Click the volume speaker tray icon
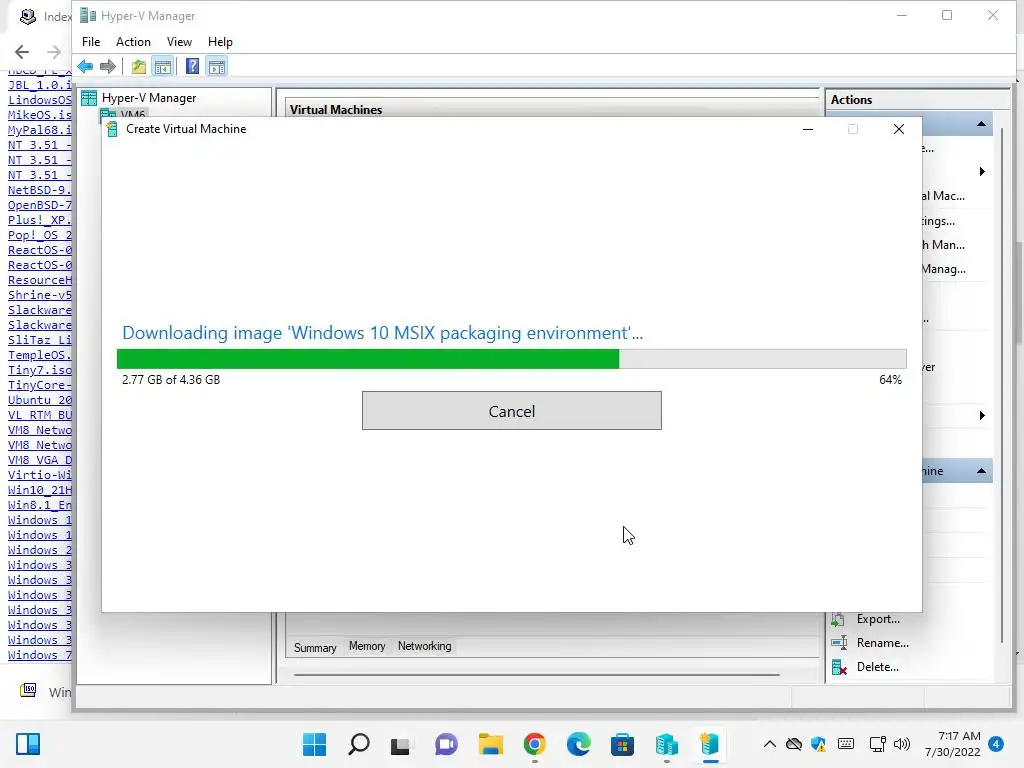The image size is (1024, 768). [x=902, y=744]
